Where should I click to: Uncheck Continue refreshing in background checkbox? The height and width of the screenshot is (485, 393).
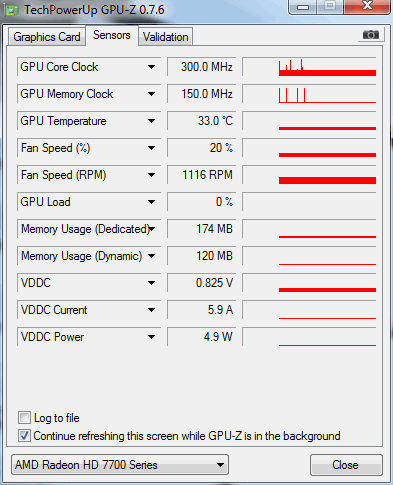pyautogui.click(x=24, y=436)
